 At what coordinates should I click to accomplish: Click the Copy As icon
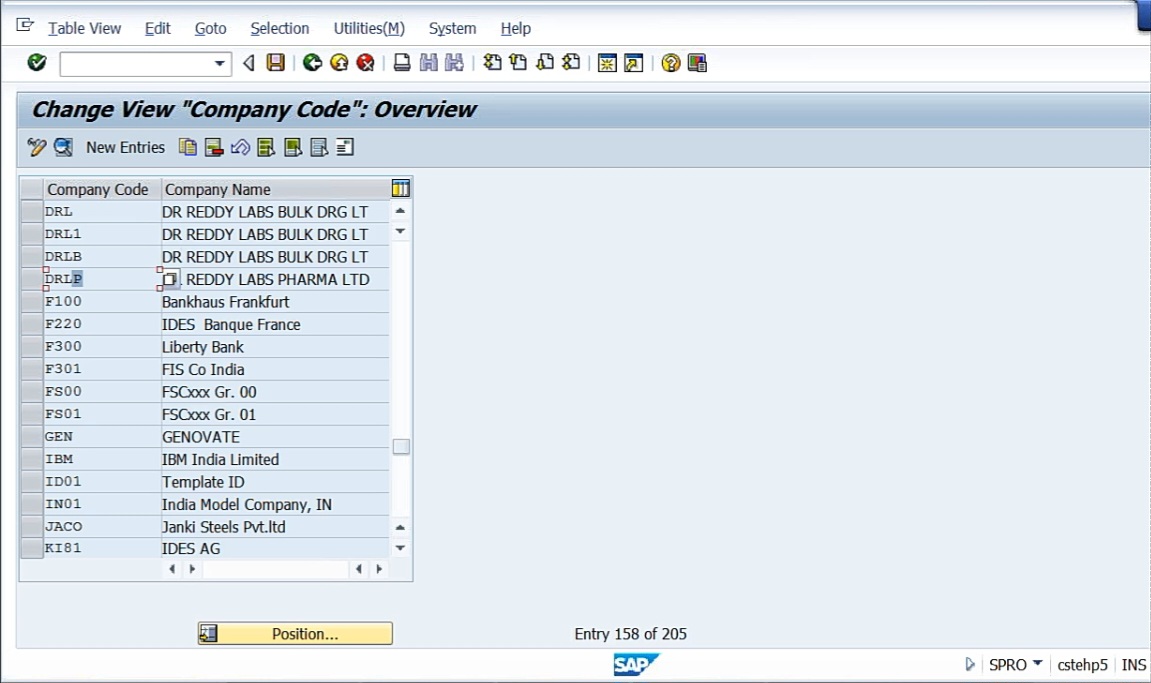click(x=188, y=148)
